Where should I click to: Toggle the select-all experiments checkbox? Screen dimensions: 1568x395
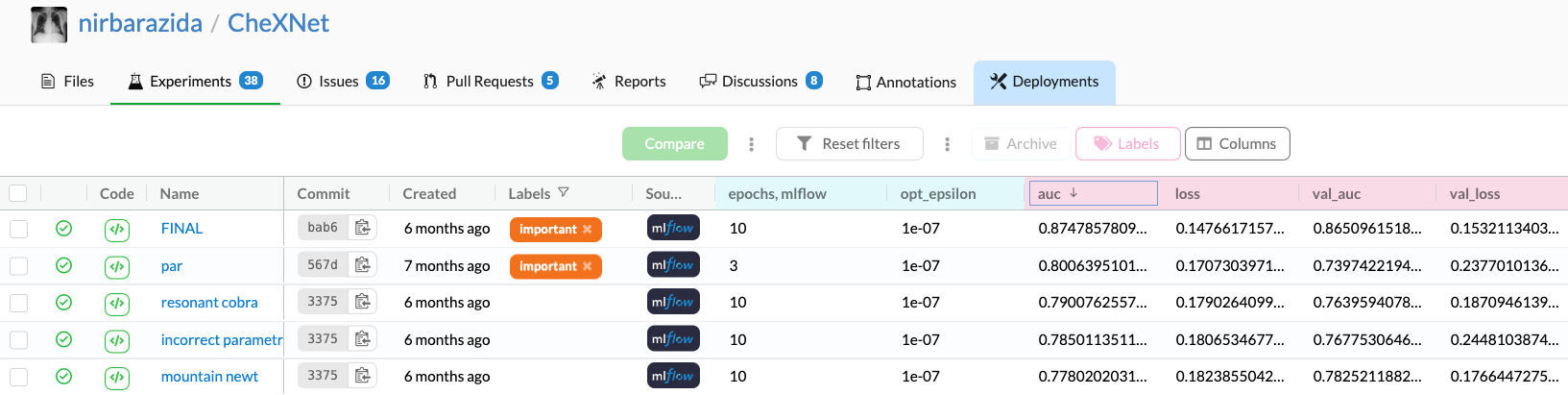point(18,193)
